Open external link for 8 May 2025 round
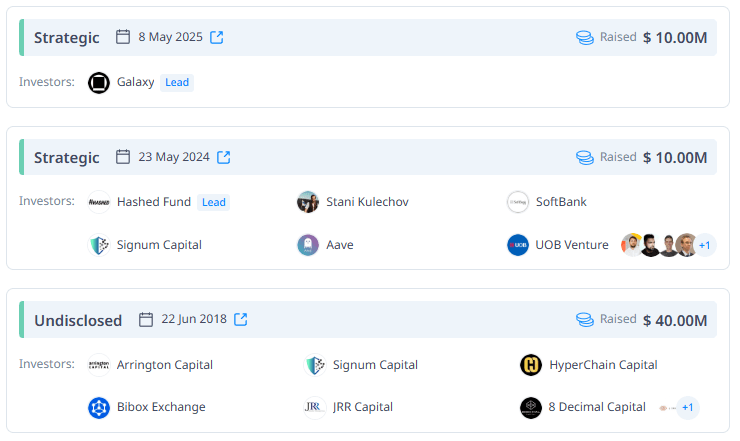 216,37
